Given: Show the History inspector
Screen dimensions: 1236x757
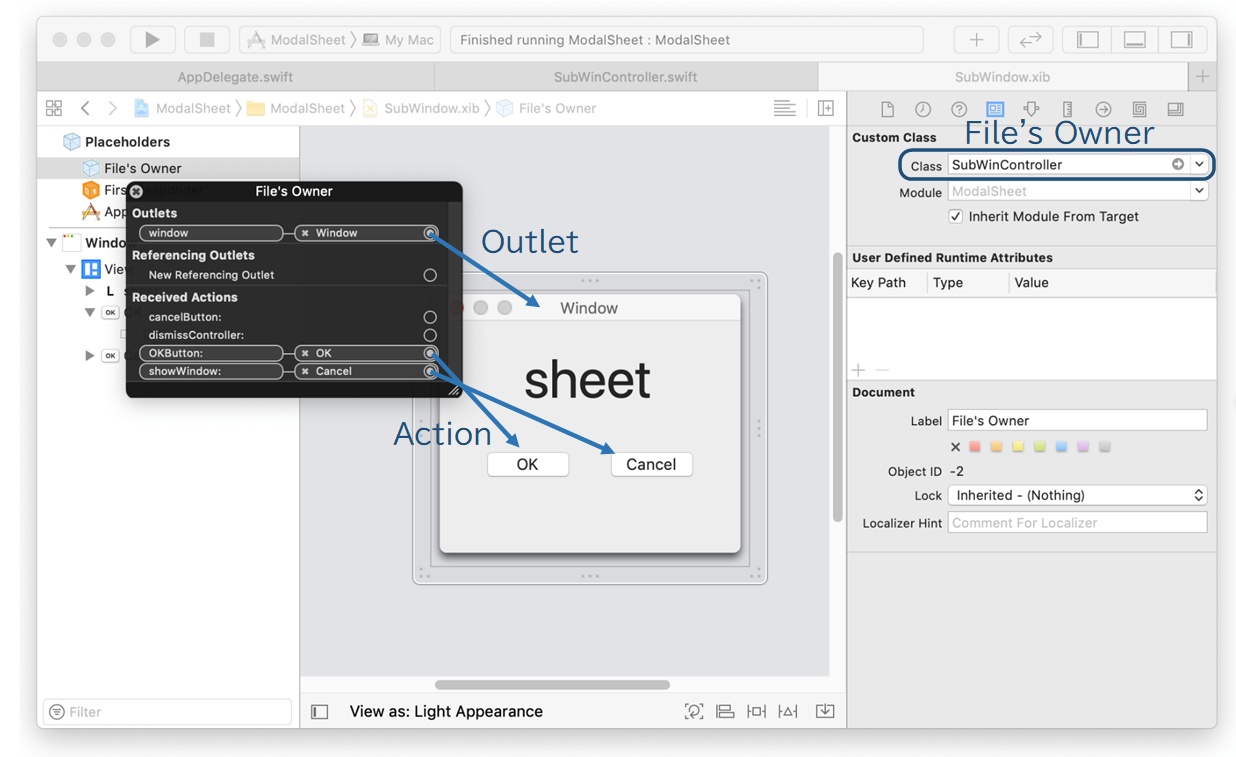Looking at the screenshot, I should click(923, 109).
